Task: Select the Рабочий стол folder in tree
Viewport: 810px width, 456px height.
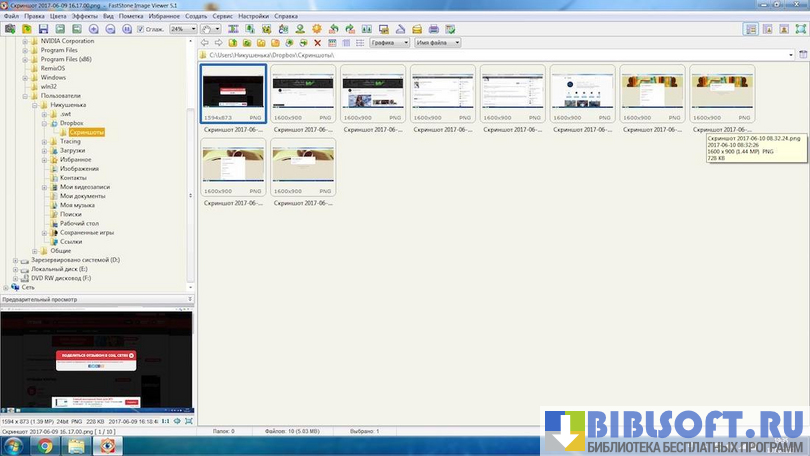Action: 80,223
